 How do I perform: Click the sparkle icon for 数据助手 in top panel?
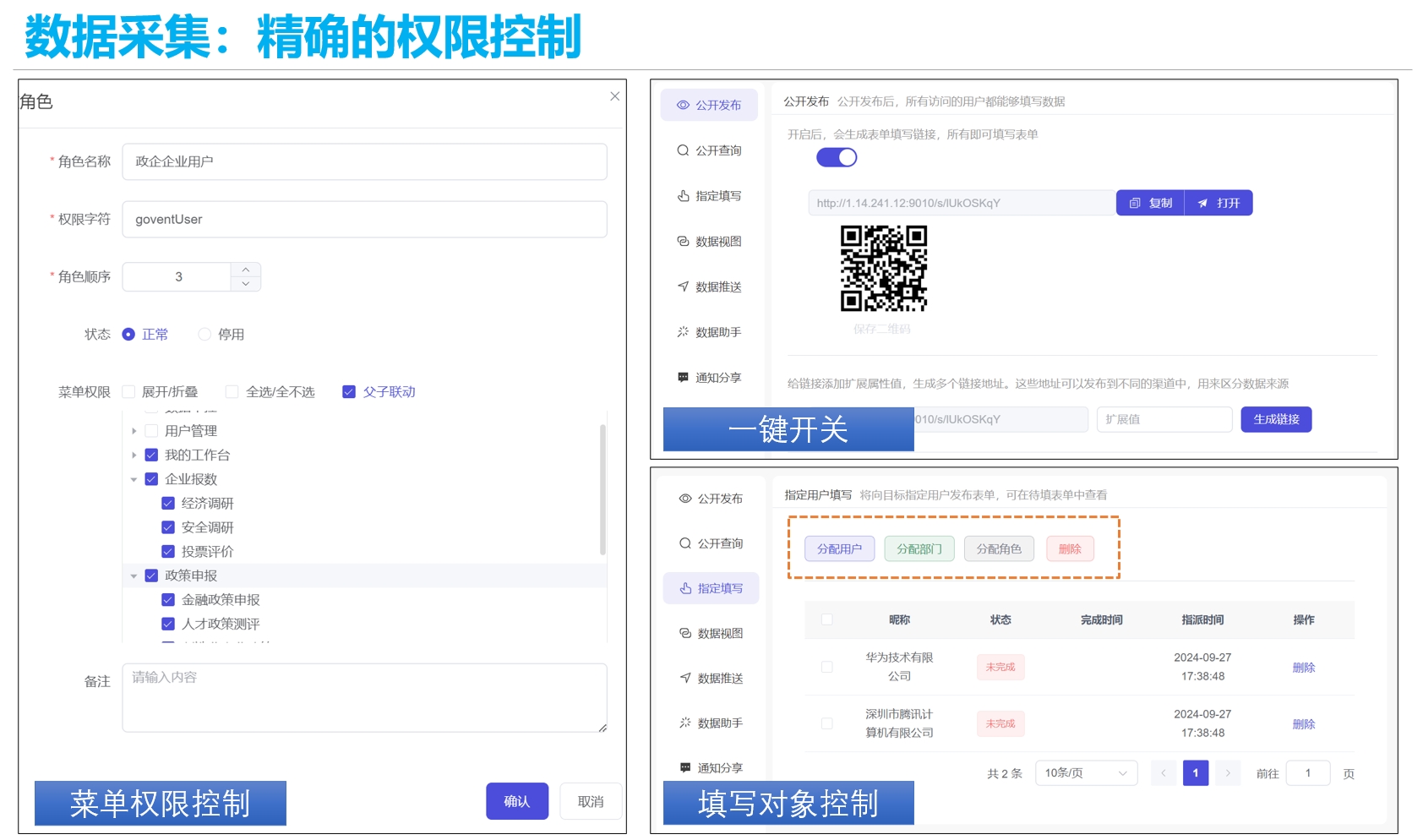coord(683,332)
